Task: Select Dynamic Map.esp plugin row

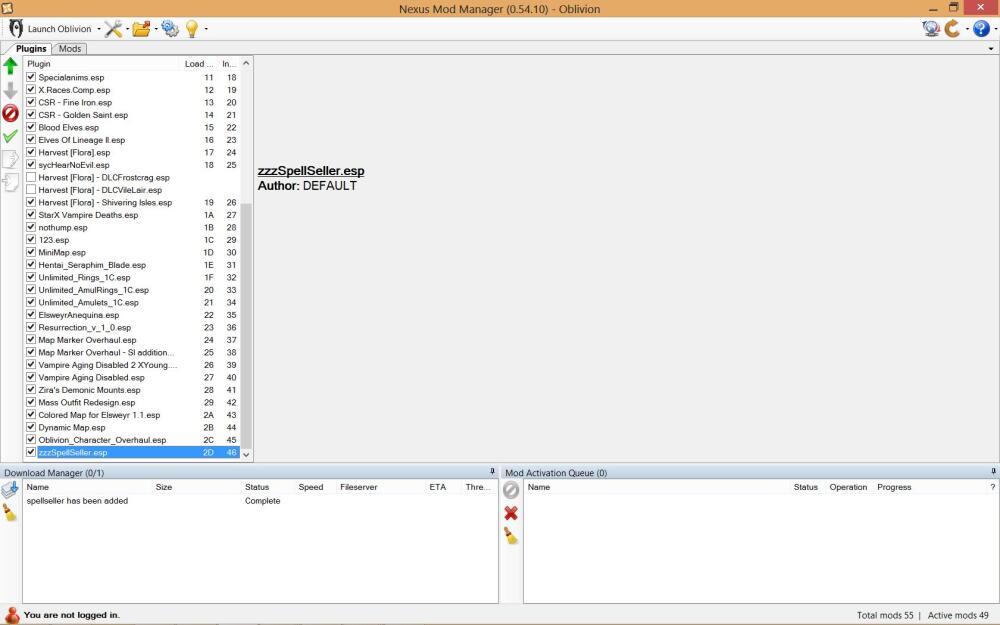Action: [x=131, y=427]
